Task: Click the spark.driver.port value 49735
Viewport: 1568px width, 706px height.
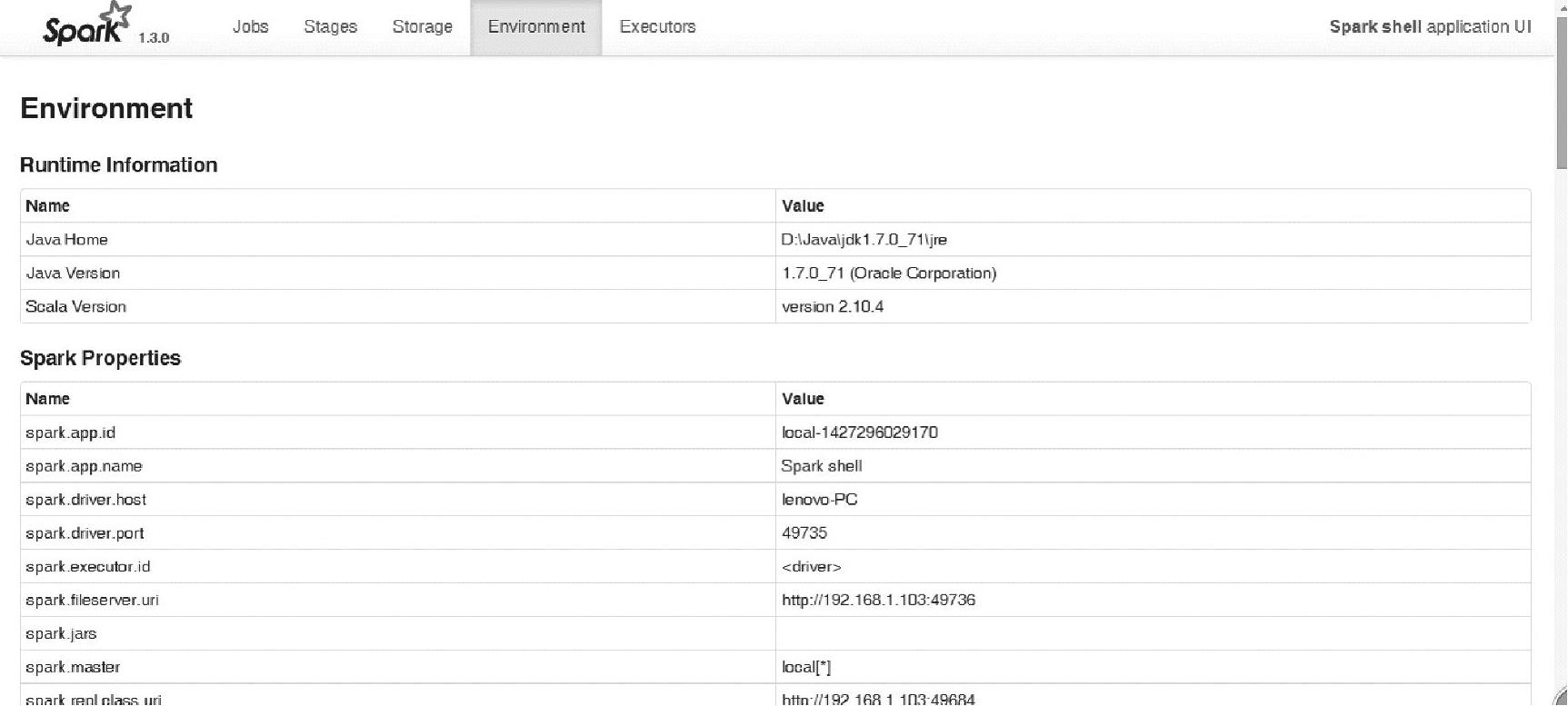Action: (x=804, y=533)
